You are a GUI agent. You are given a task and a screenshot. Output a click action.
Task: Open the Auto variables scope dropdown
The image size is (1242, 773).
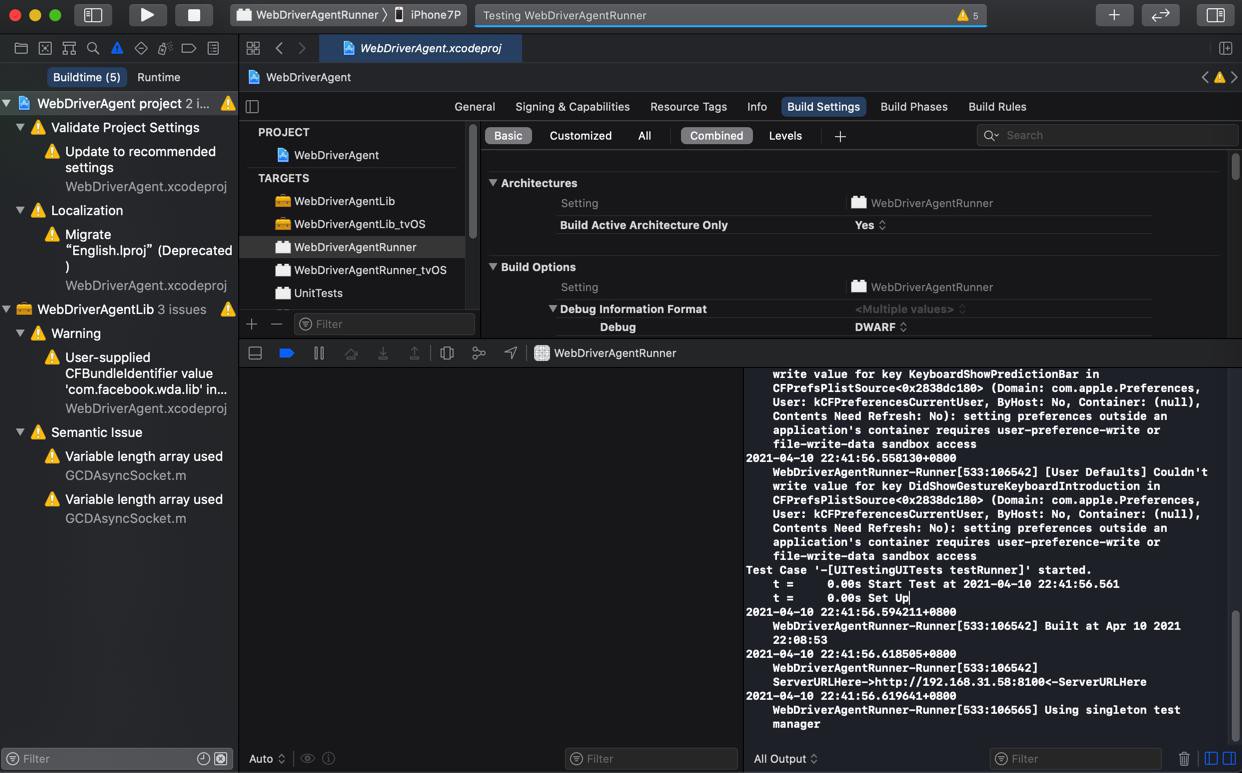point(267,759)
